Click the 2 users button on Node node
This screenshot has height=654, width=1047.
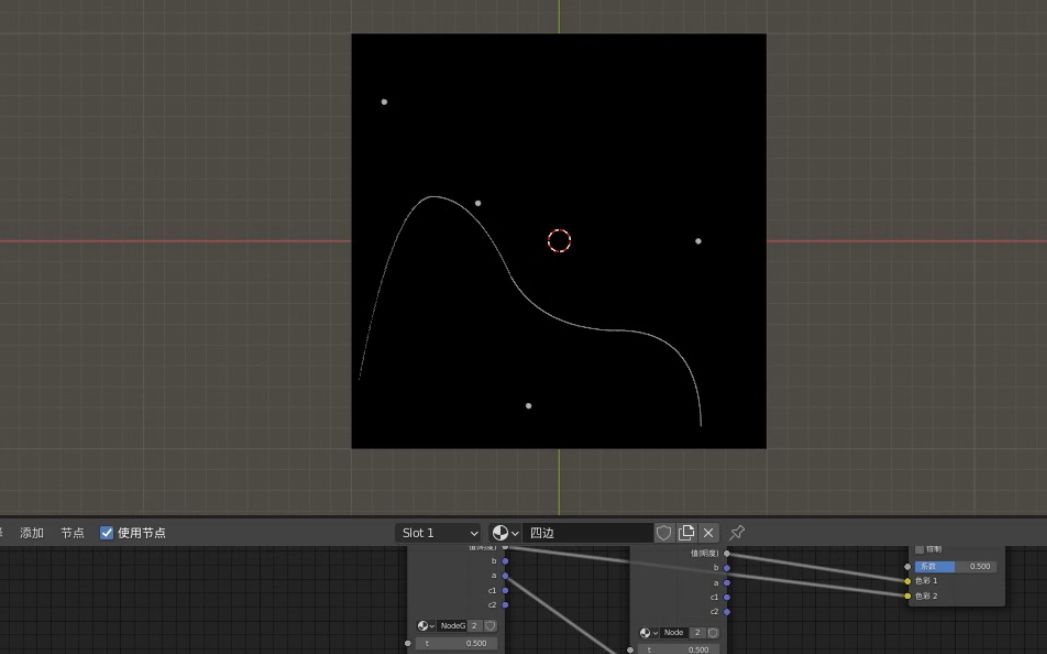tap(697, 632)
